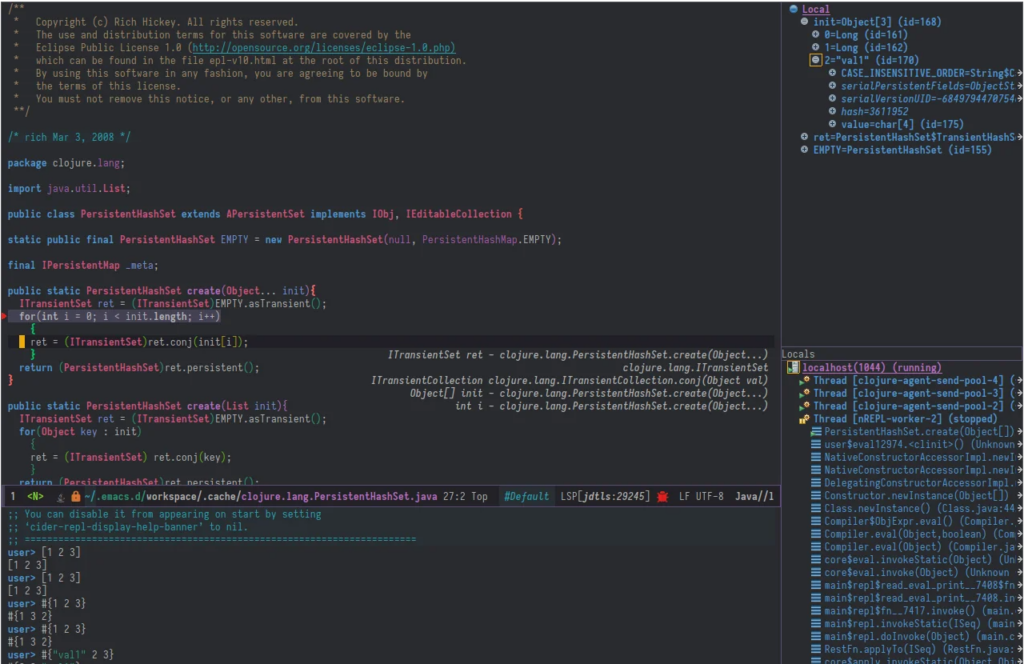This screenshot has width=1024, height=664.
Task: Click the stack frame icon for PersistentHashSet.create
Action: pos(818,431)
